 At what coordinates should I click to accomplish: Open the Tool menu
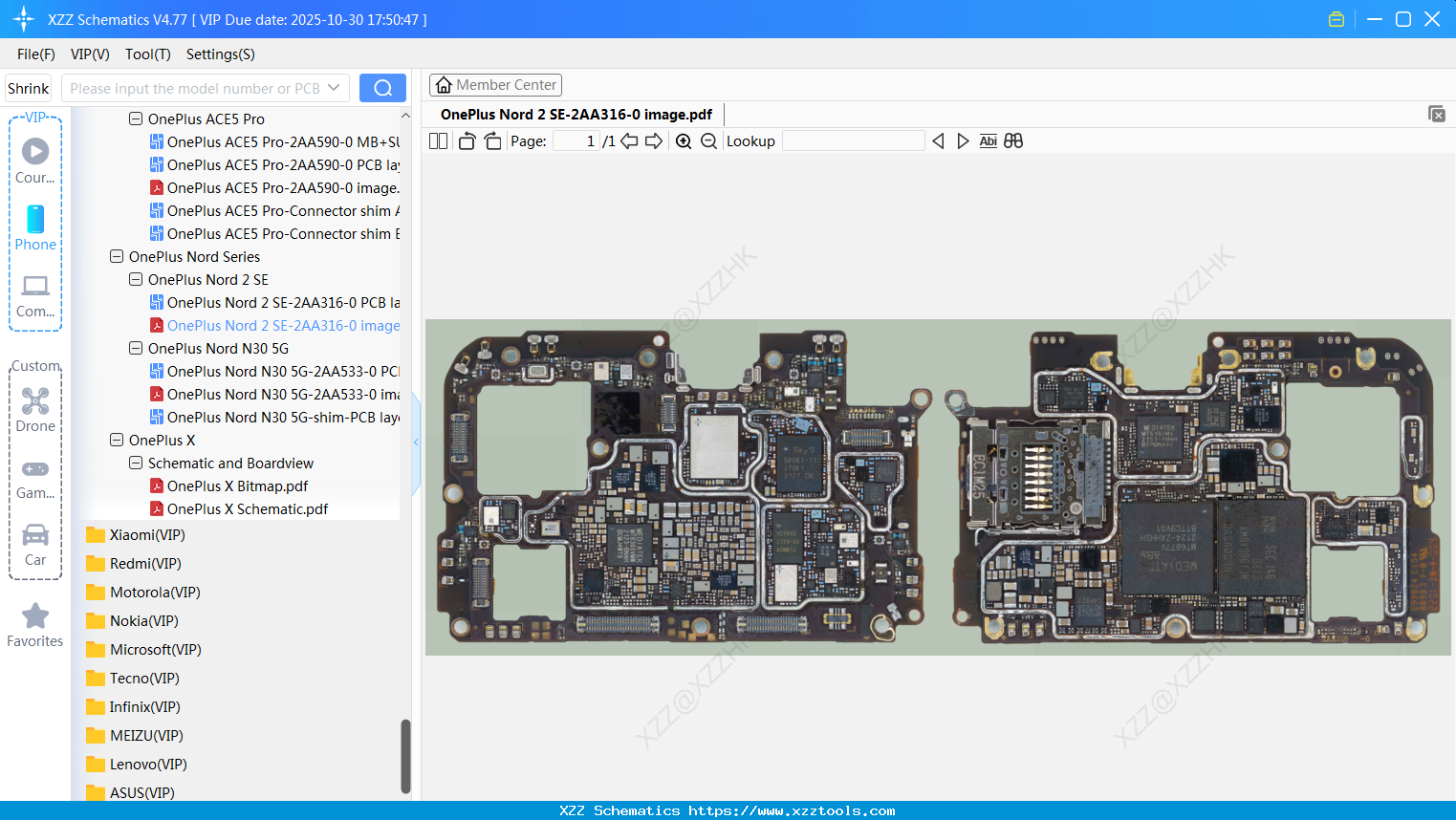click(147, 54)
